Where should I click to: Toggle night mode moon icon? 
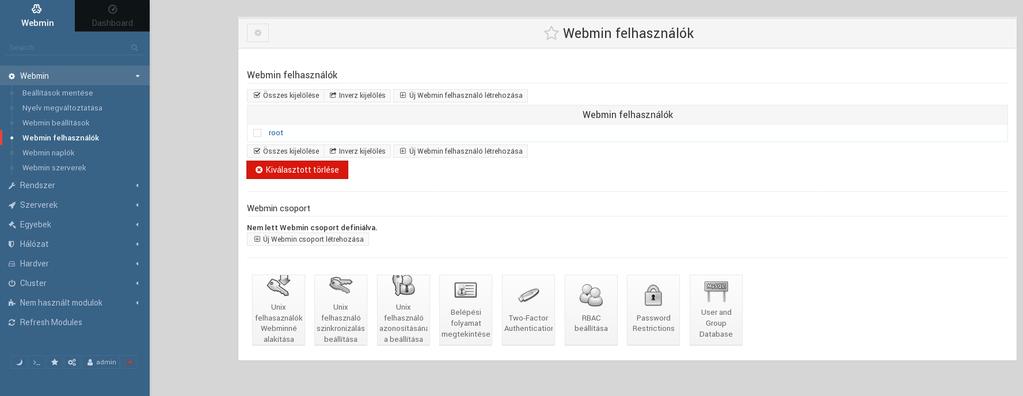pos(19,362)
